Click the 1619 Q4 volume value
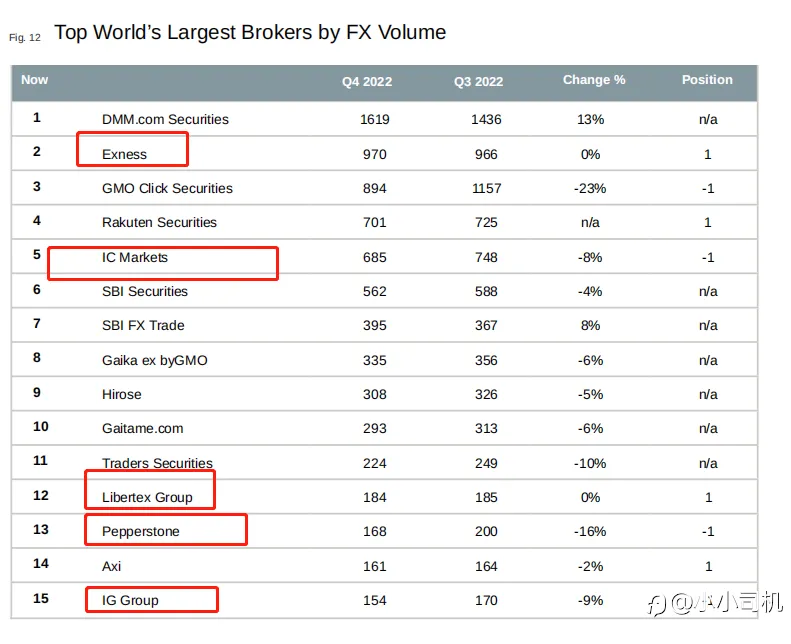 [x=375, y=119]
